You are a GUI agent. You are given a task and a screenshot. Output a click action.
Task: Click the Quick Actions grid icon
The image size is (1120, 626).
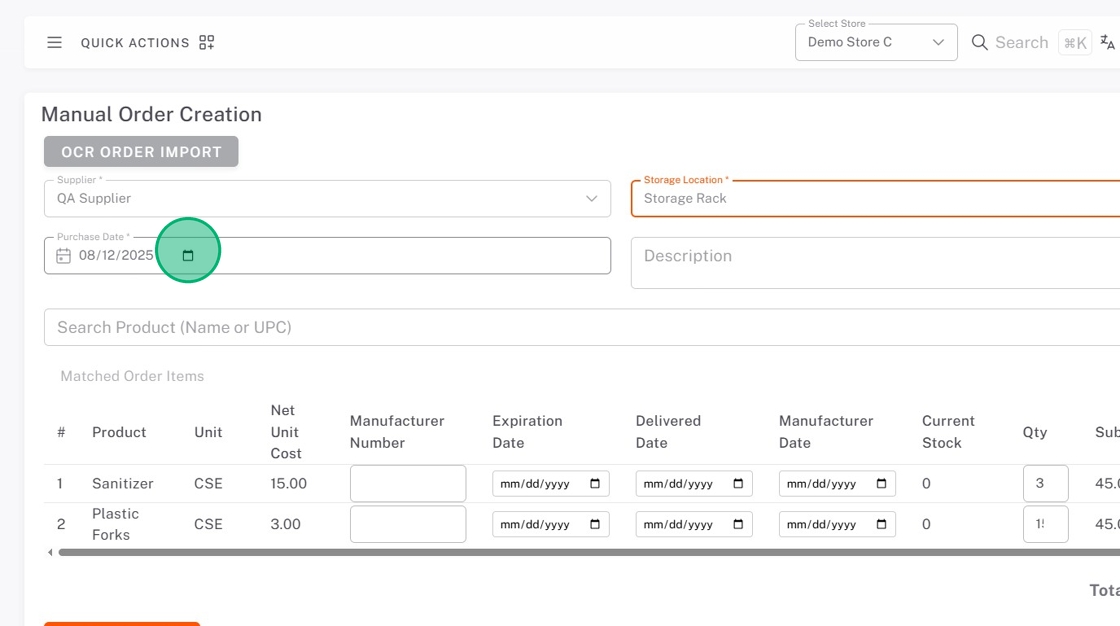click(207, 42)
